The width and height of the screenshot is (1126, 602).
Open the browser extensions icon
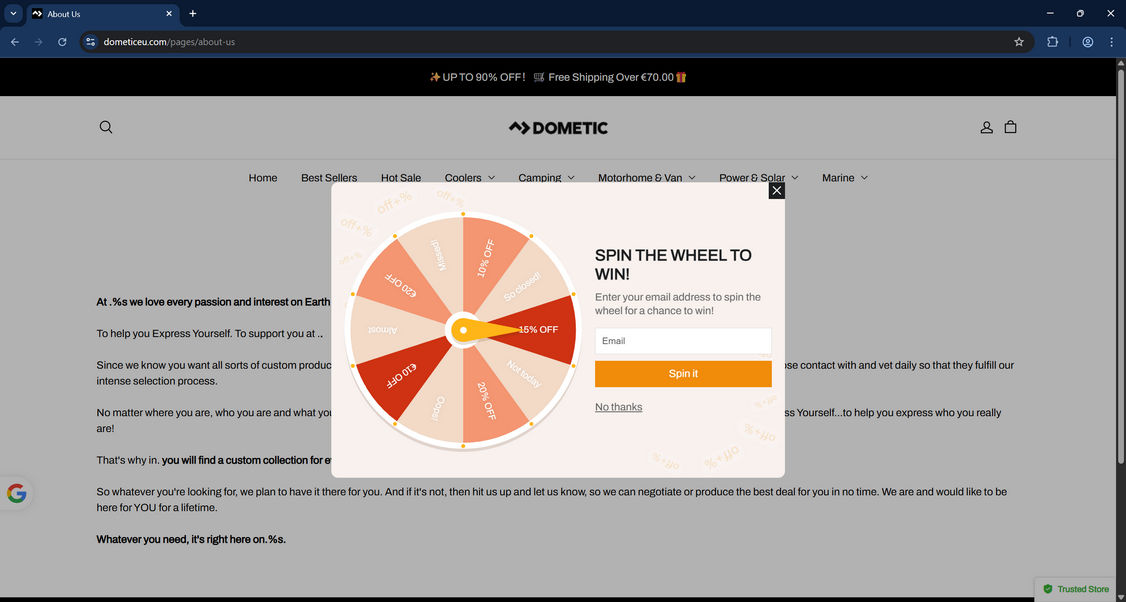pos(1052,41)
